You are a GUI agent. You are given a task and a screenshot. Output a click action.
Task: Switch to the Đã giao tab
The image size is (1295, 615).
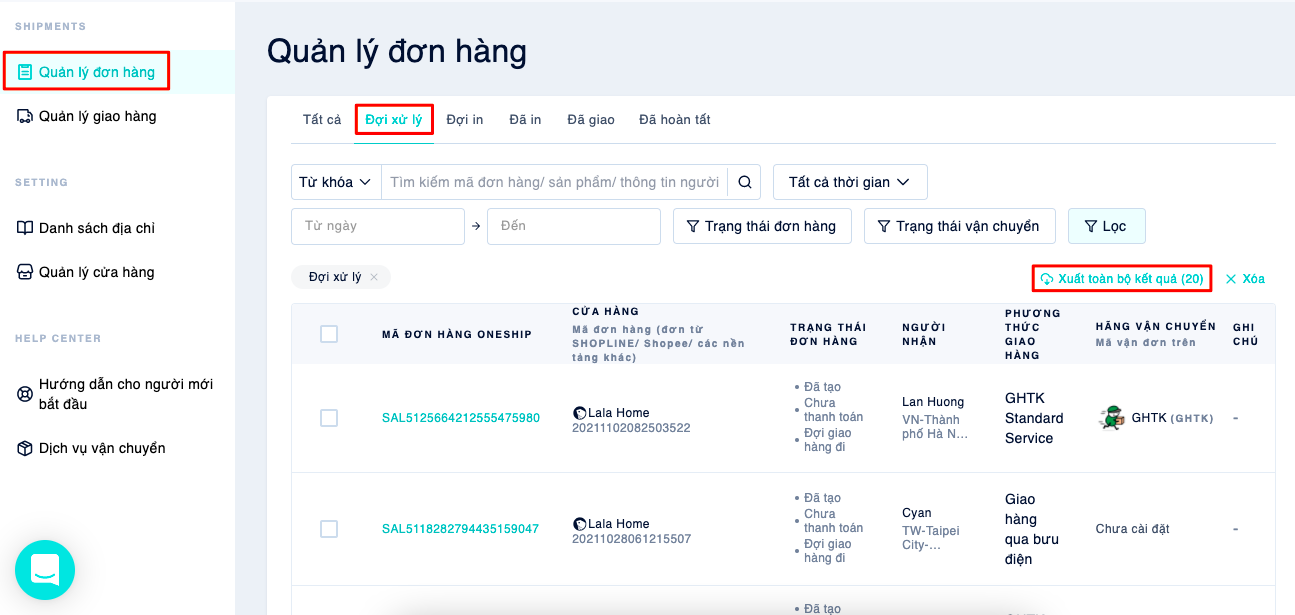click(591, 120)
